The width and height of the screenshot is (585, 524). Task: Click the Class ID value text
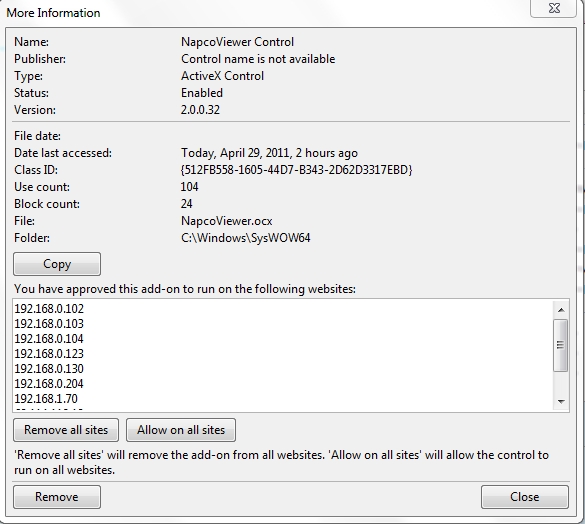click(296, 170)
